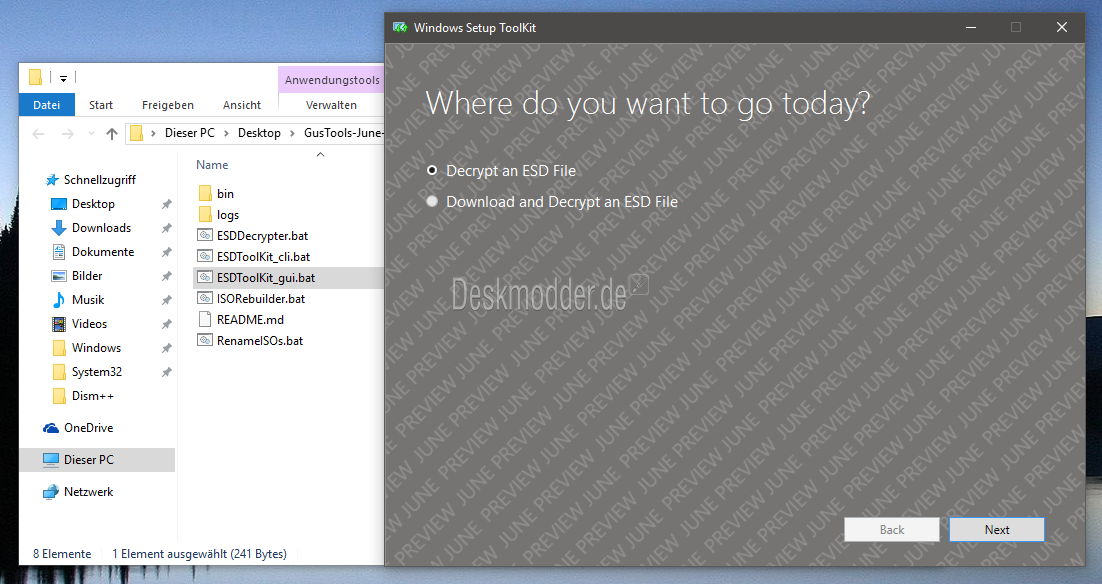Image resolution: width=1102 pixels, height=584 pixels.
Task: Go up one folder level in Explorer
Action: (112, 134)
